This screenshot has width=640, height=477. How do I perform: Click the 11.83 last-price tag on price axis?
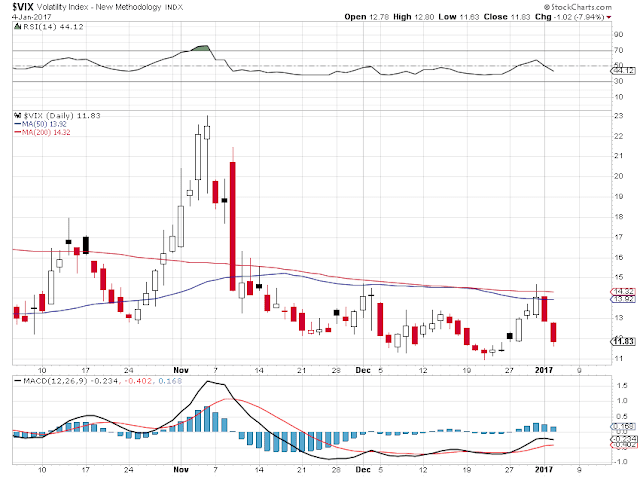[x=623, y=341]
